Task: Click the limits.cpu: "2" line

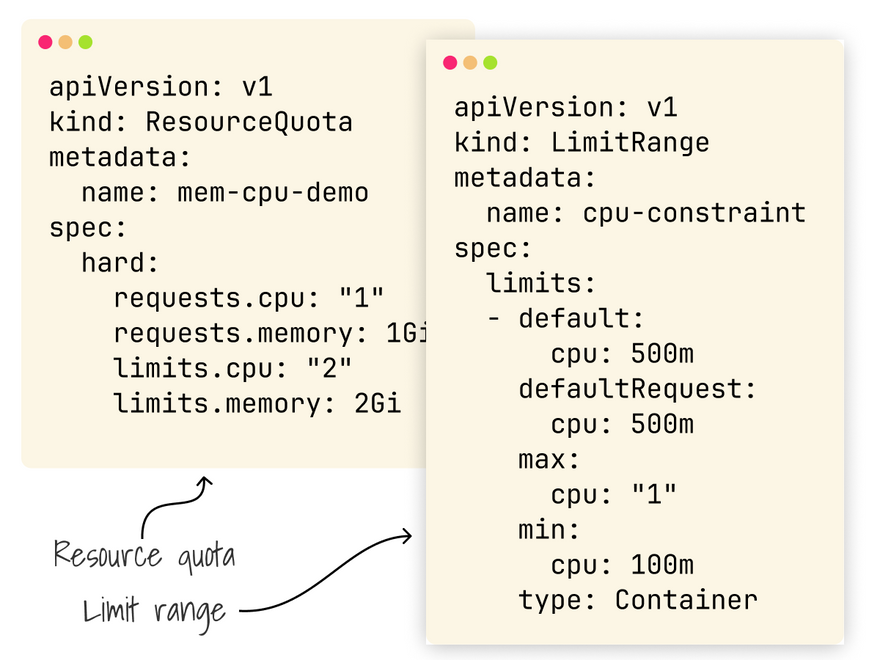Action: (x=233, y=368)
